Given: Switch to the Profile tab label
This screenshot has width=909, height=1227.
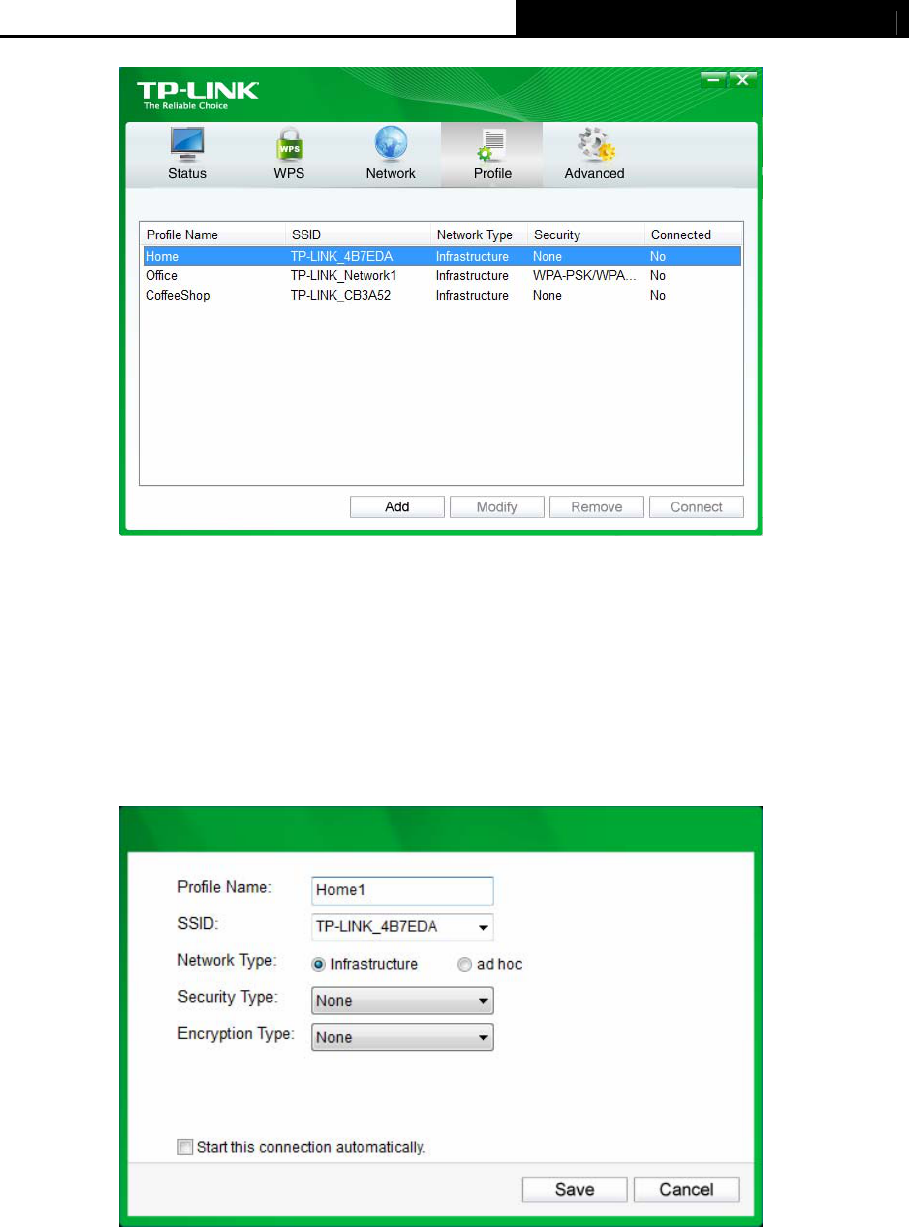Looking at the screenshot, I should pos(493,173).
